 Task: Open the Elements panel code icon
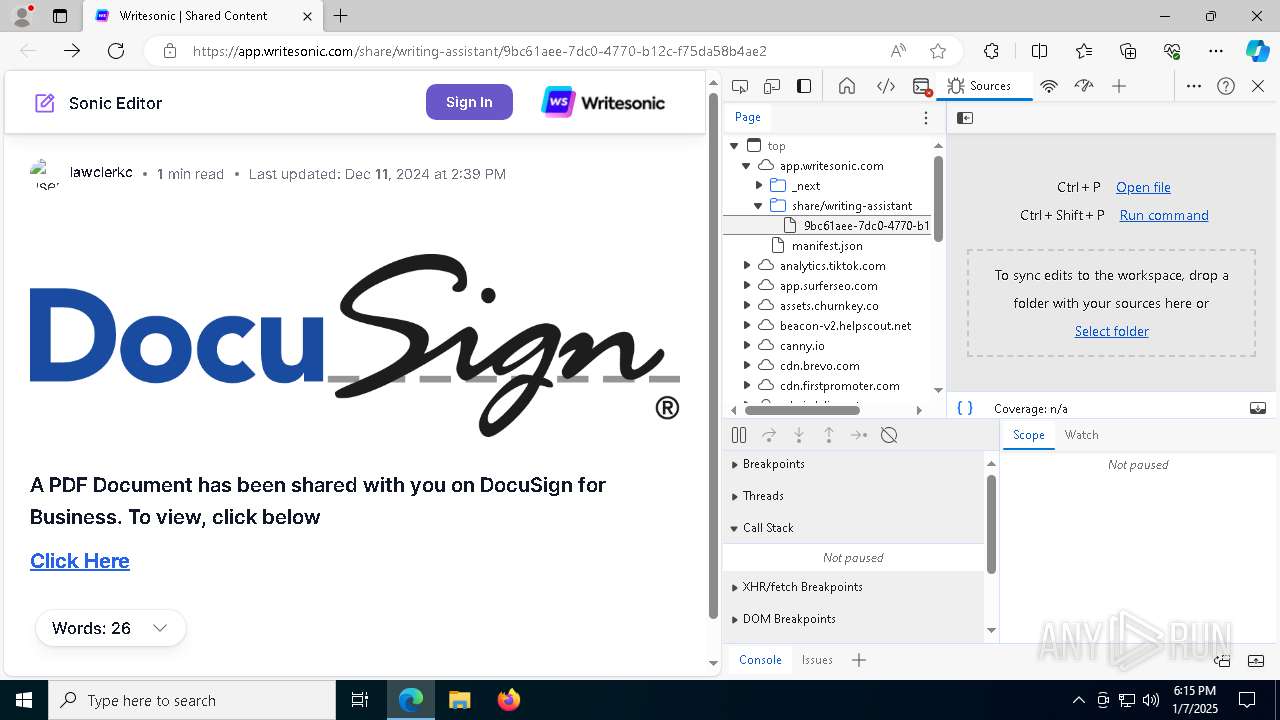point(886,86)
